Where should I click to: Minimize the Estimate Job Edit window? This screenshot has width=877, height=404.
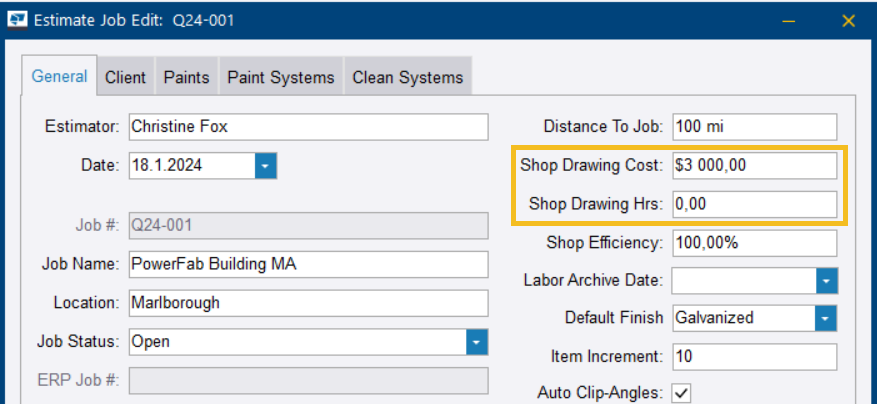[x=789, y=20]
